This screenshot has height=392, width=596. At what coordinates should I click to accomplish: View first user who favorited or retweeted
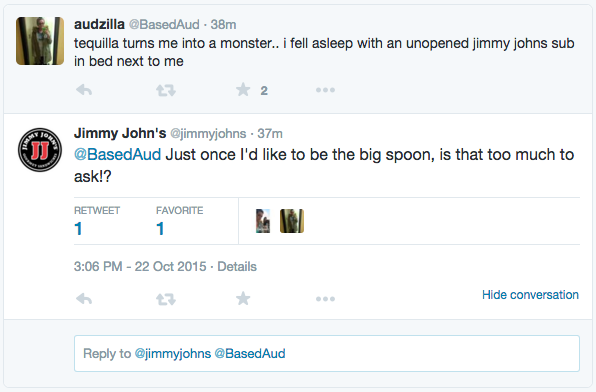click(x=263, y=221)
